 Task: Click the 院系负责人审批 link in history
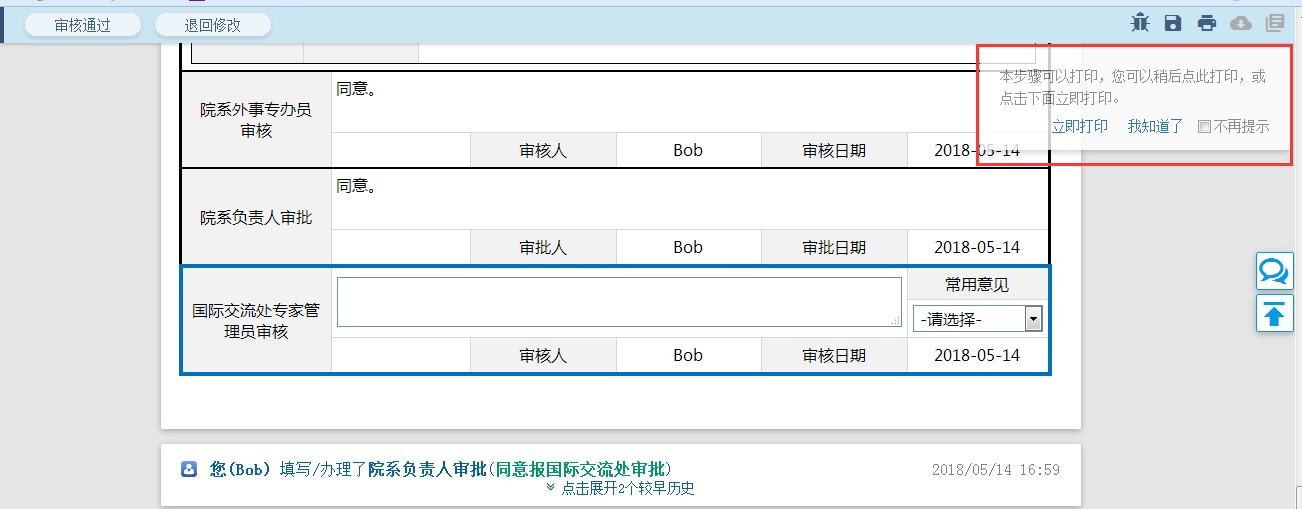[x=427, y=469]
